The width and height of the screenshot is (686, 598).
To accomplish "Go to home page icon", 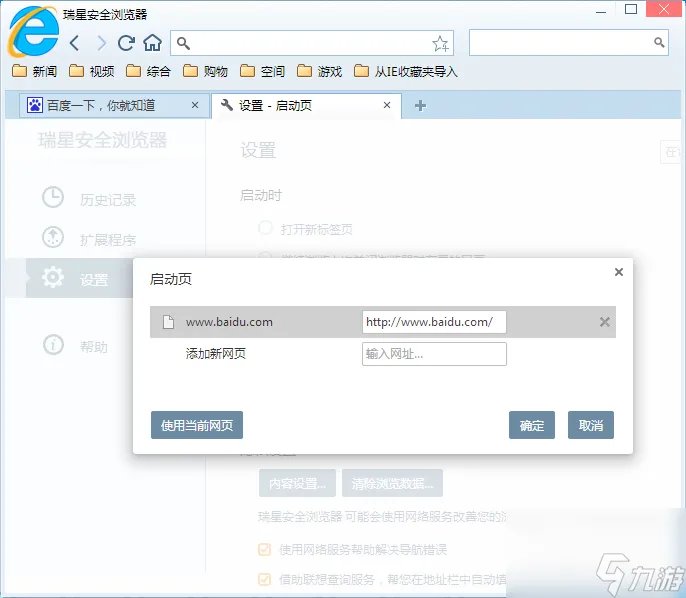I will 152,43.
